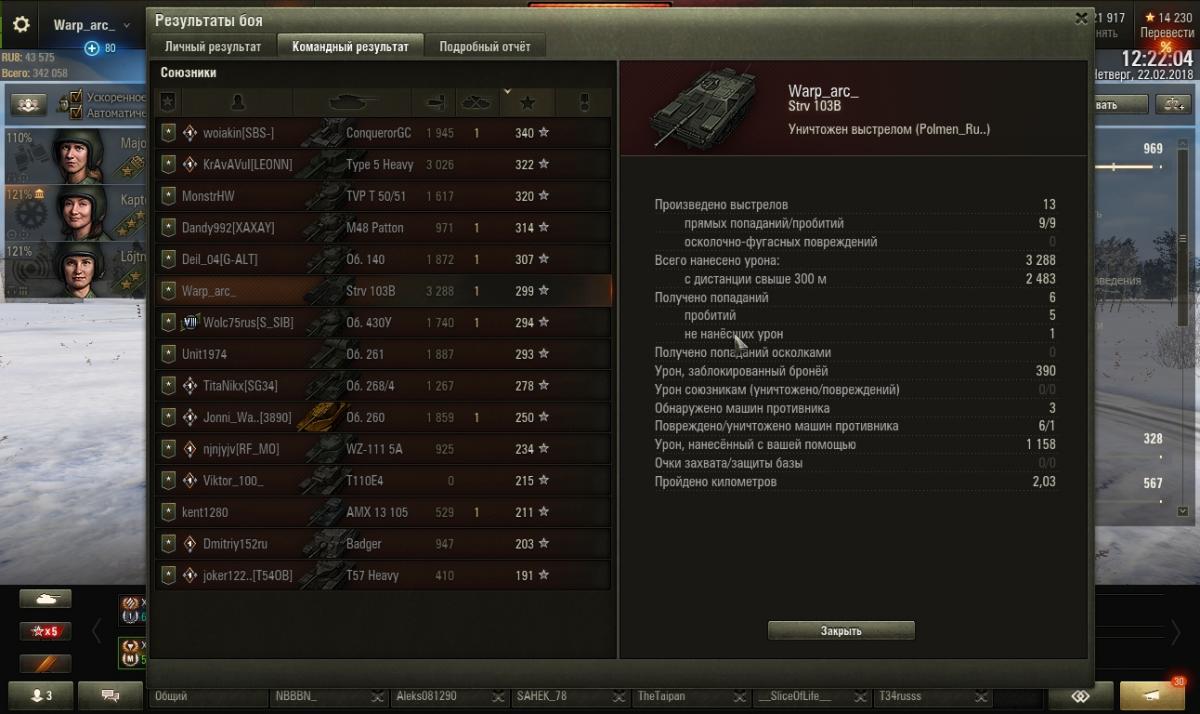Open the chat channels speech-bubble icon
Viewport: 1200px width, 714px height.
(110, 695)
